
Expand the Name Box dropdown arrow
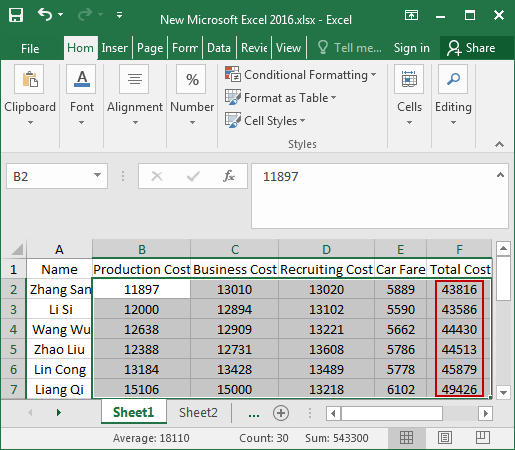pyautogui.click(x=97, y=175)
